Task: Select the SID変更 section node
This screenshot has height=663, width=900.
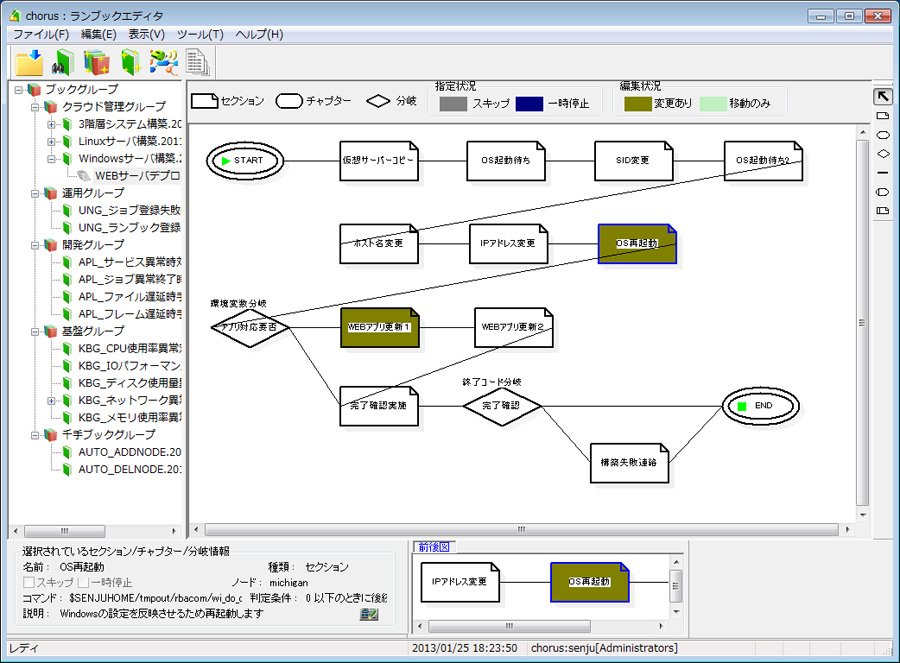Action: click(x=633, y=161)
